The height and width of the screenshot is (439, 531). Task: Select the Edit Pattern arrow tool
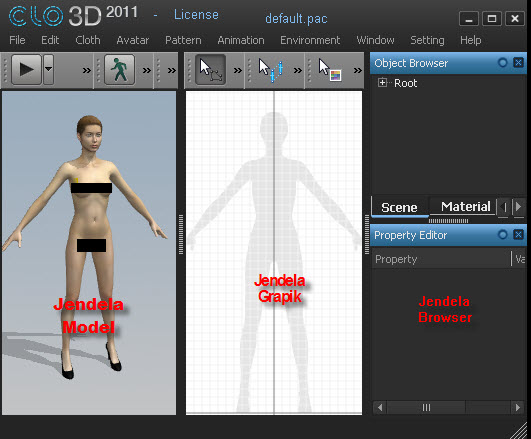[211, 70]
